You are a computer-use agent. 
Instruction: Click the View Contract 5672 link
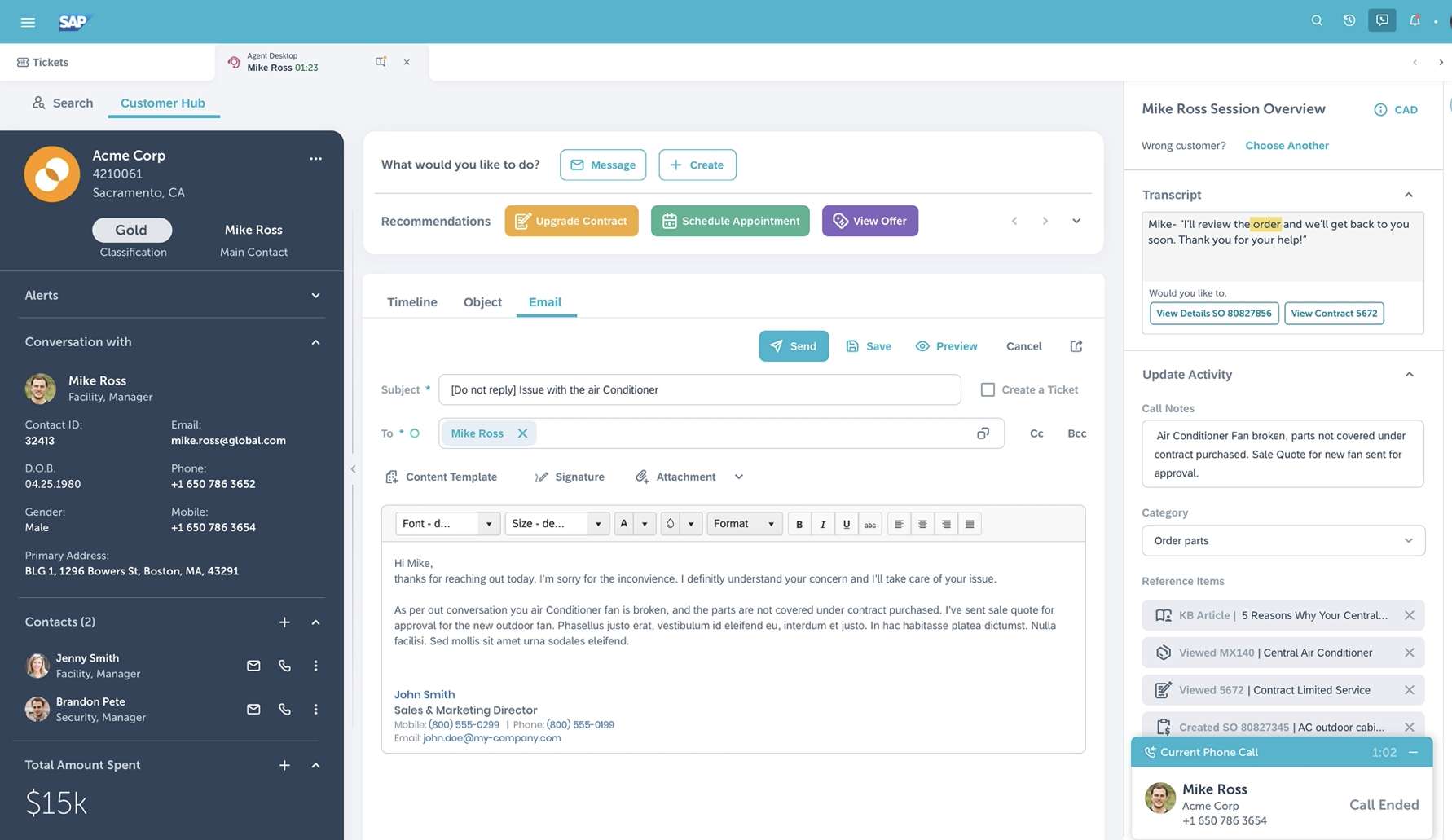click(x=1334, y=313)
